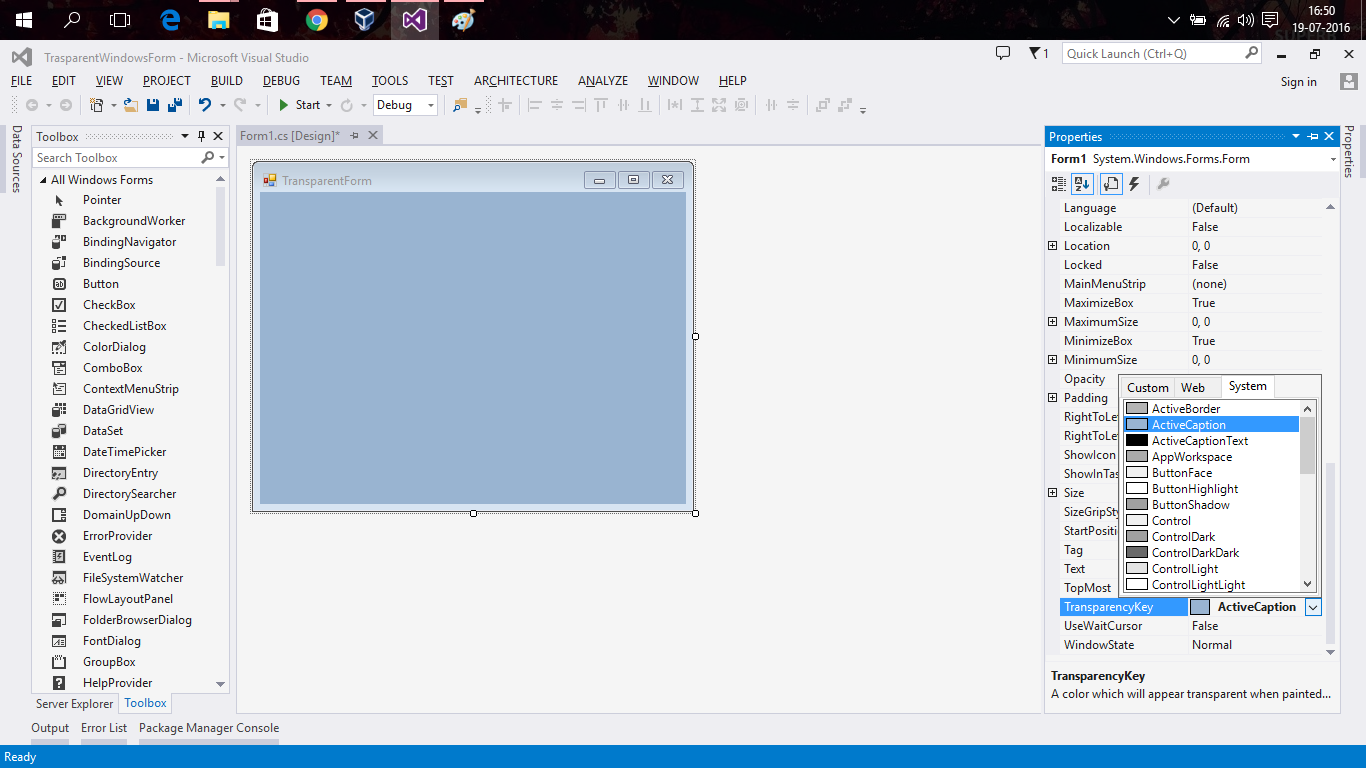Switch to the Server Explorer tab

[x=74, y=703]
